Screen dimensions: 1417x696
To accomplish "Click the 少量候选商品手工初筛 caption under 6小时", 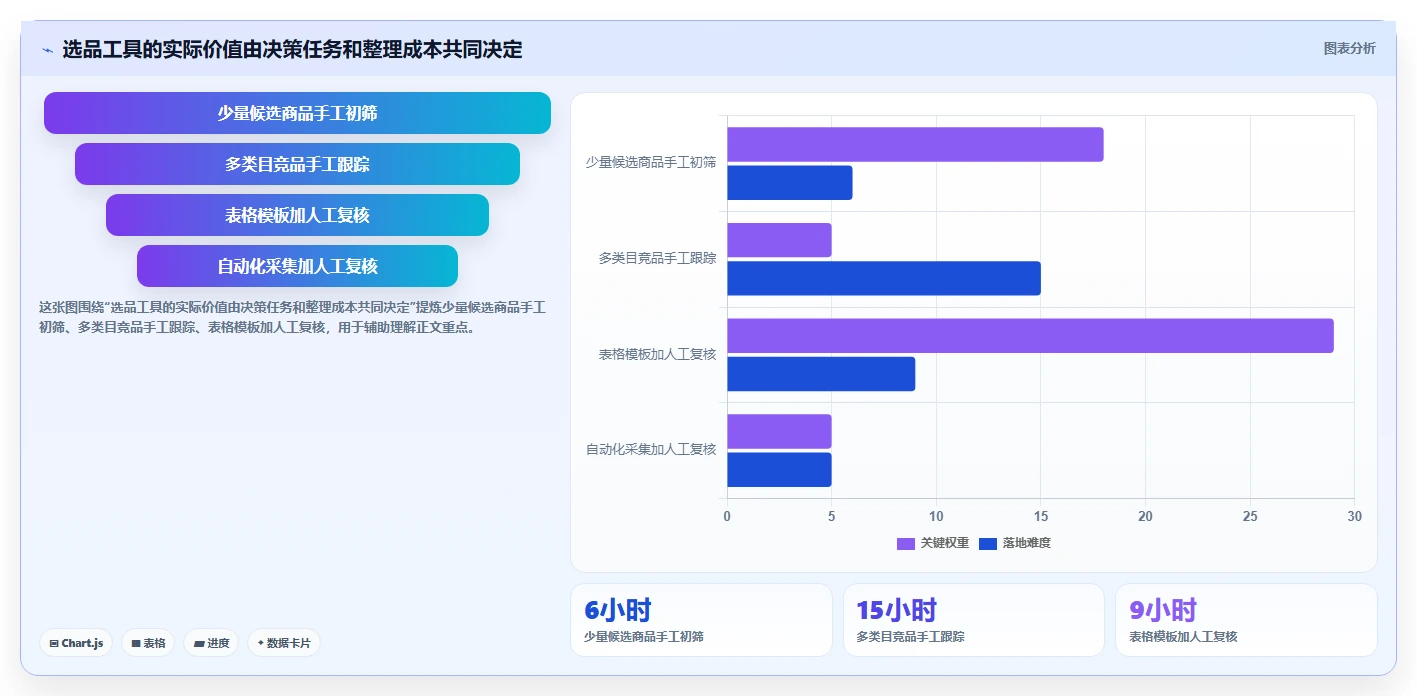I will click(x=644, y=637).
